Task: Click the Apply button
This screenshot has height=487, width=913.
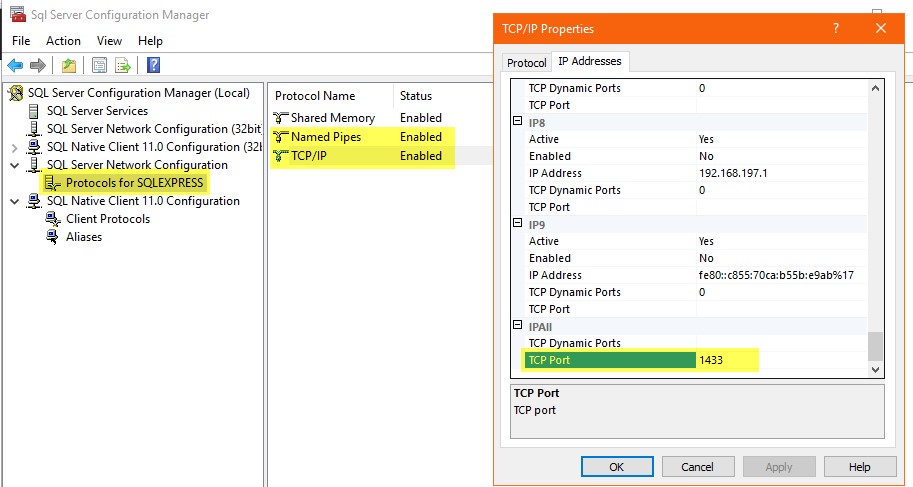Action: 778,467
